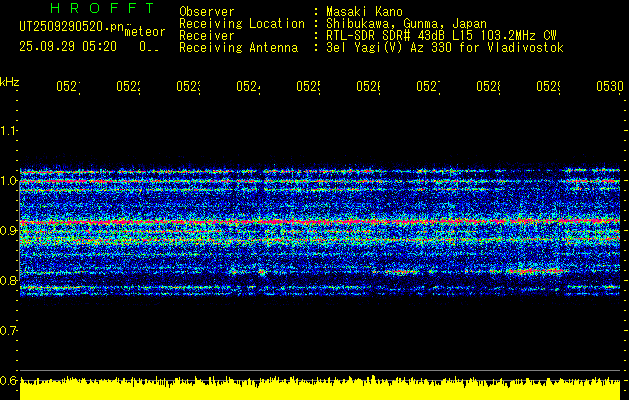Click the 1.0 kHz axis label
The image size is (629, 400).
point(8,181)
